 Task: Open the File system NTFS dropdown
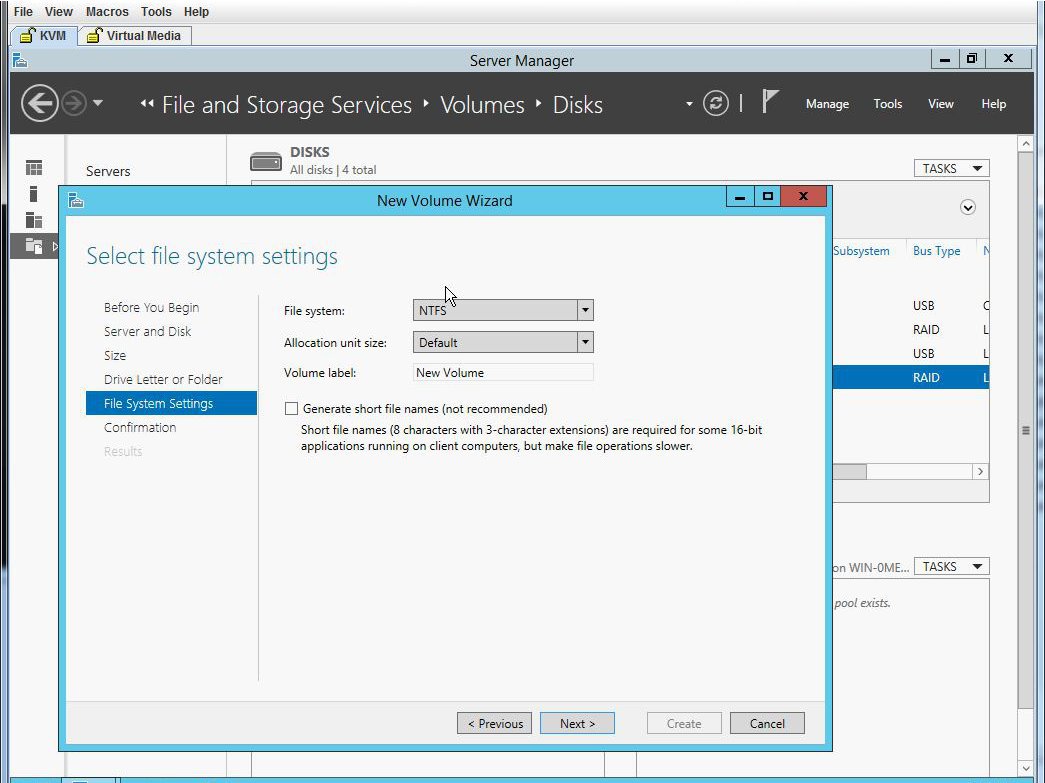click(503, 311)
